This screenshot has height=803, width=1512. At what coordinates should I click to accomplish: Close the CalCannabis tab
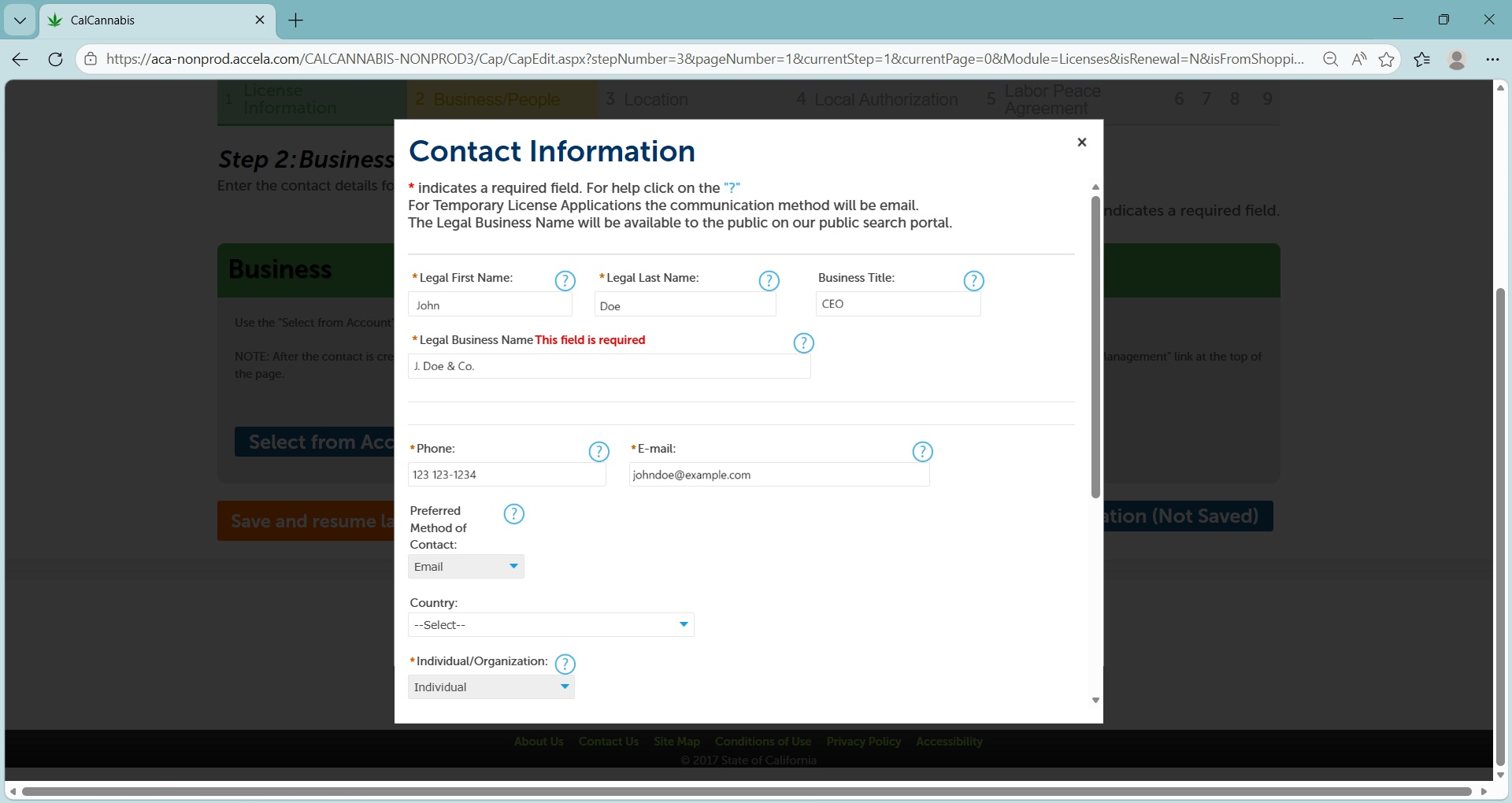point(260,20)
